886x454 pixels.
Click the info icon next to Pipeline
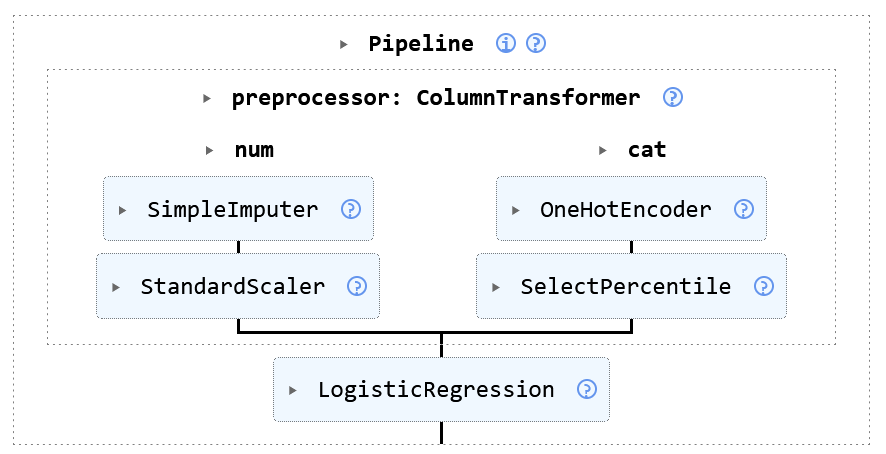[x=506, y=43]
